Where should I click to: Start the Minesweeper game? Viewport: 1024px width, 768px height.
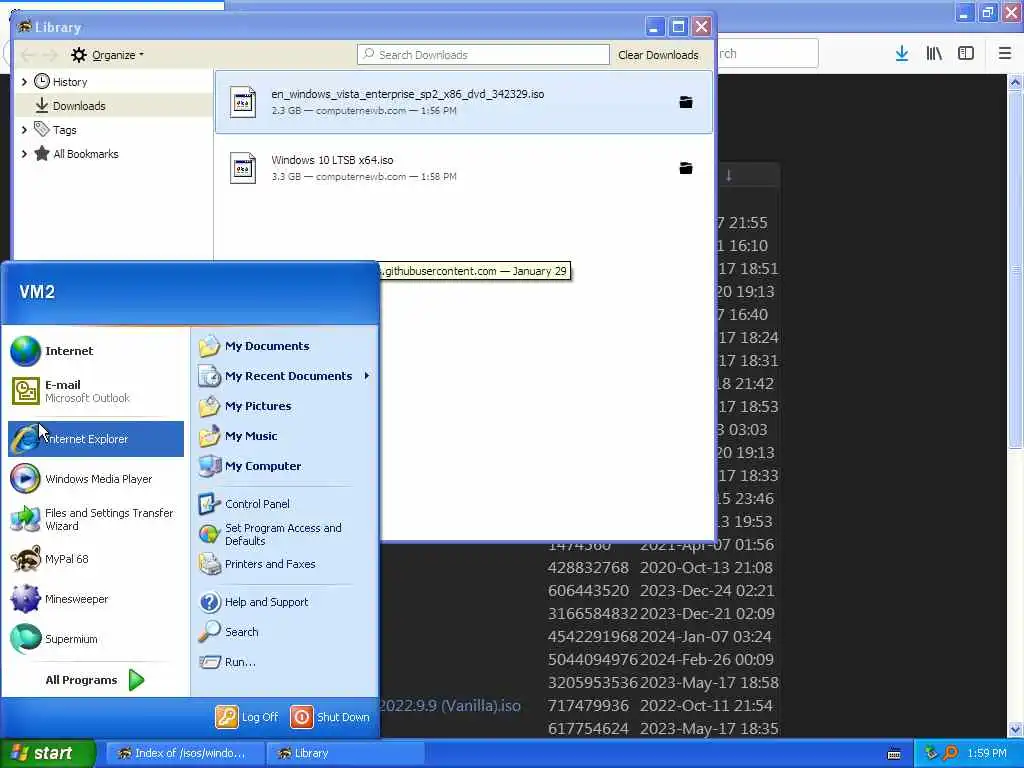pyautogui.click(x=95, y=599)
